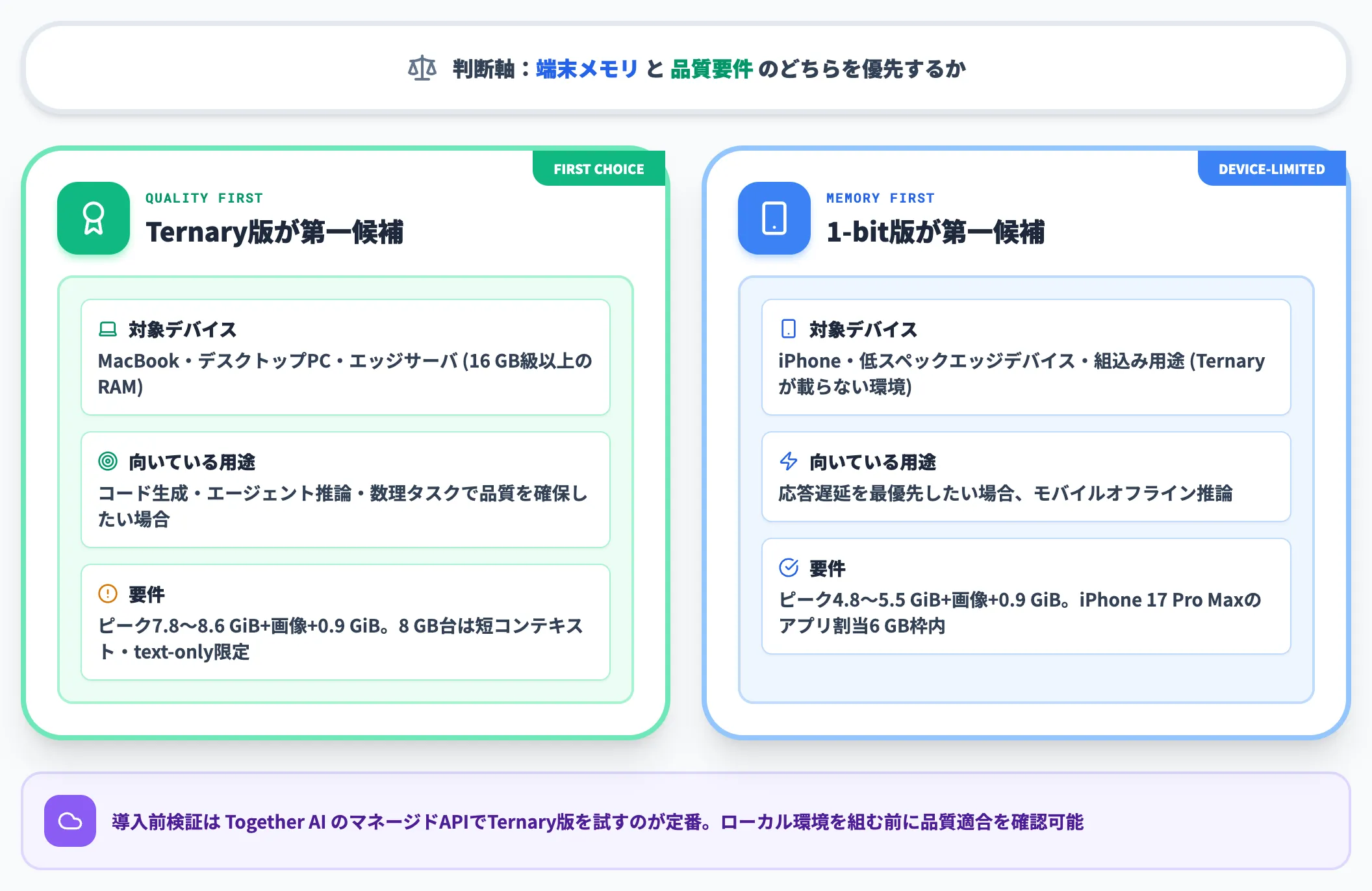Click the iPhone・低スペックエッジデバイス description
The width and height of the screenshot is (1372, 891).
[1022, 373]
